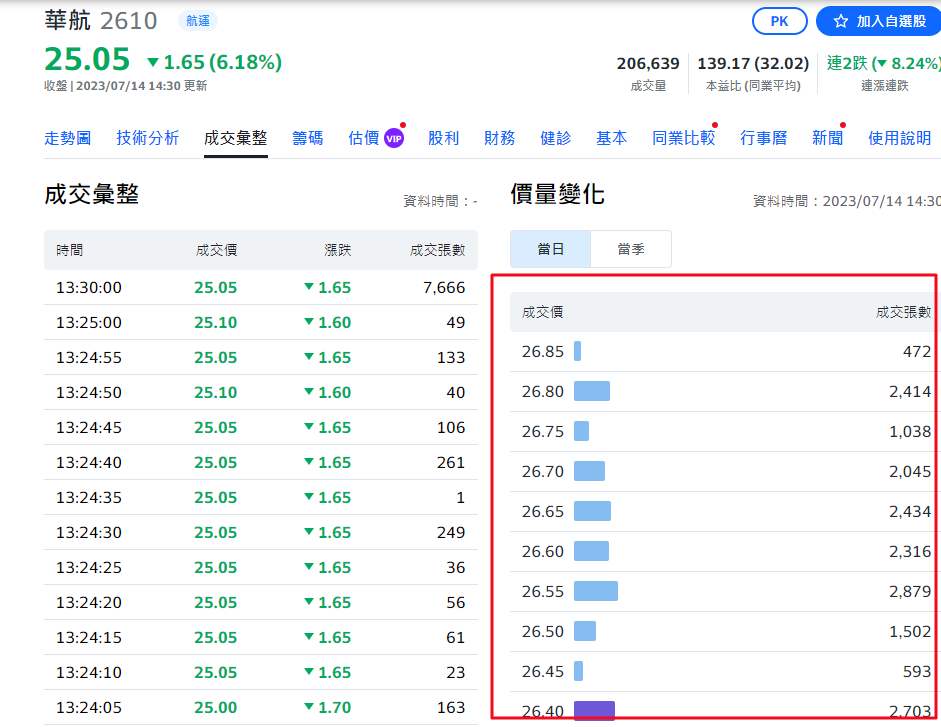Open the 行事曆 tab
Image resolution: width=941 pixels, height=727 pixels.
763,139
